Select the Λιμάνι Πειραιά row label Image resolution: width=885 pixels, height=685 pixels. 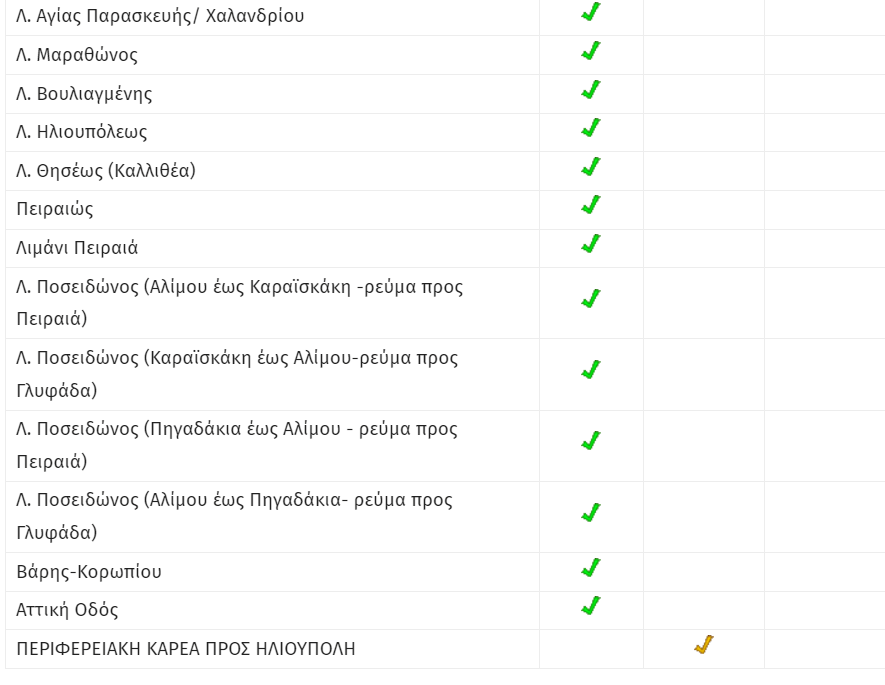tap(77, 248)
